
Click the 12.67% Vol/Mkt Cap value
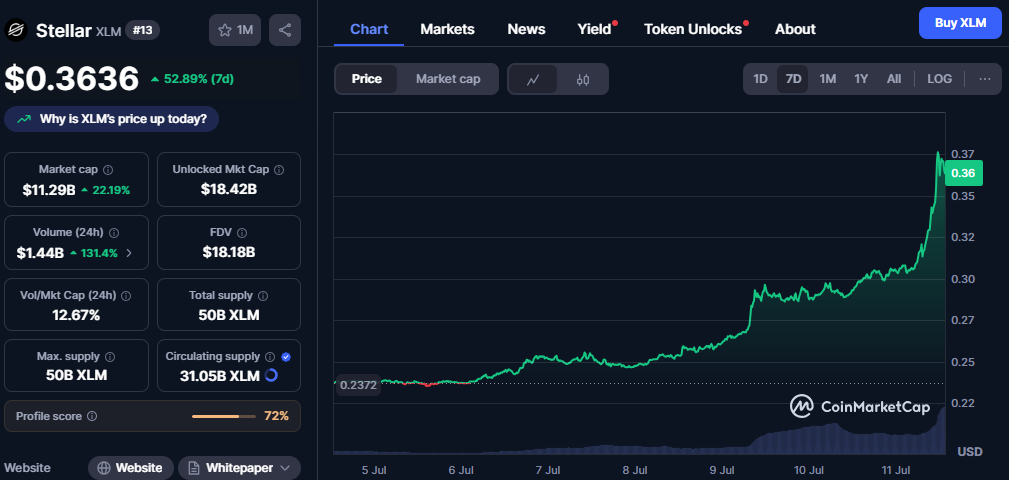click(x=76, y=315)
